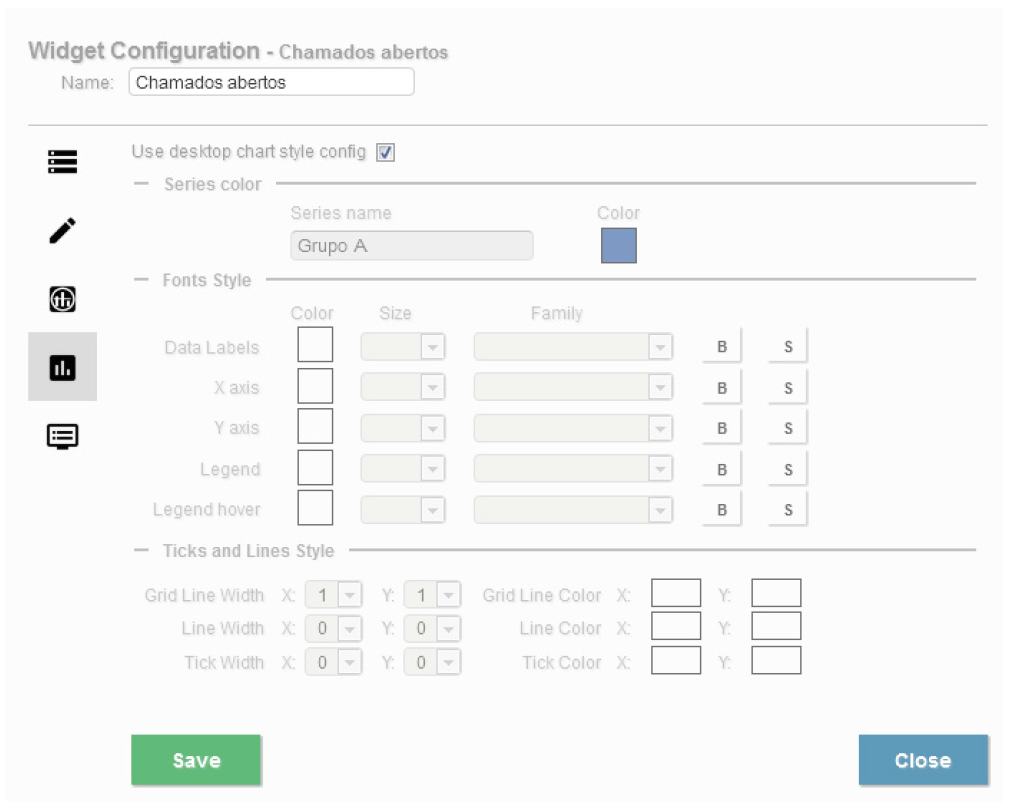Select the bar chart style sidebar icon

click(62, 367)
